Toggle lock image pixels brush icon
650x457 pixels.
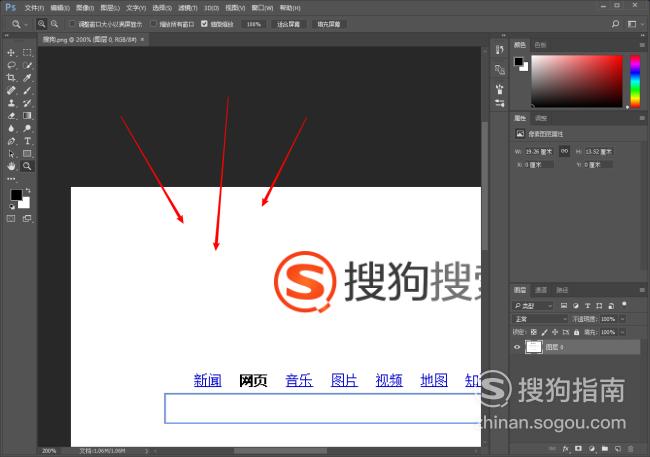544,332
